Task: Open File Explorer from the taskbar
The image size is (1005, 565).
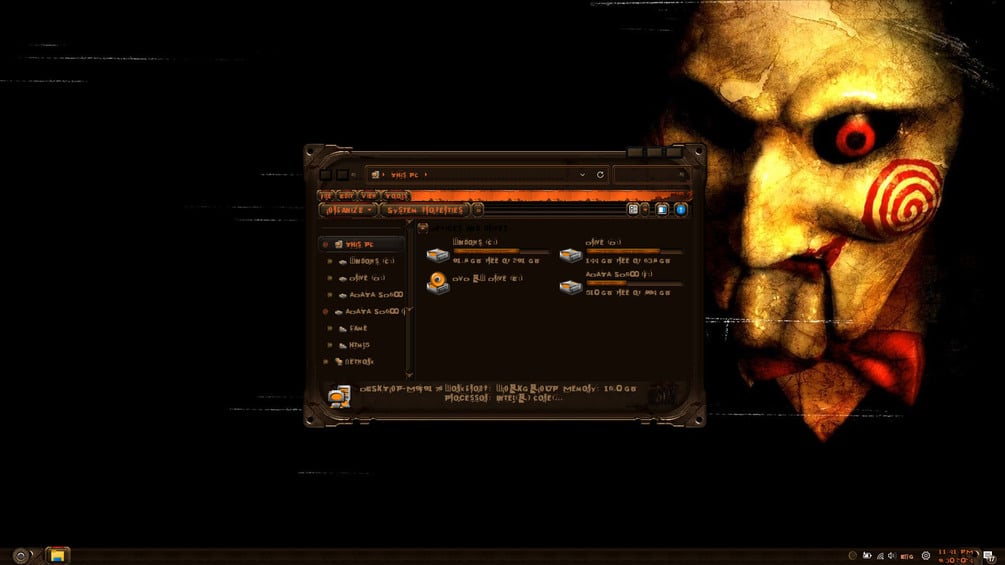Action: pos(57,555)
